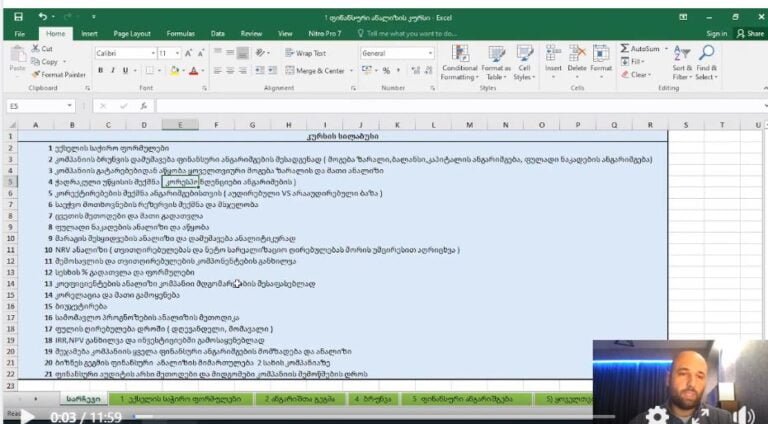Apply Percent Style format

click(386, 71)
